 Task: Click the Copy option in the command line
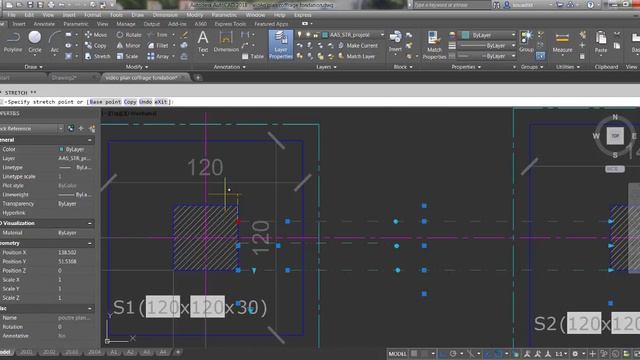coord(130,102)
